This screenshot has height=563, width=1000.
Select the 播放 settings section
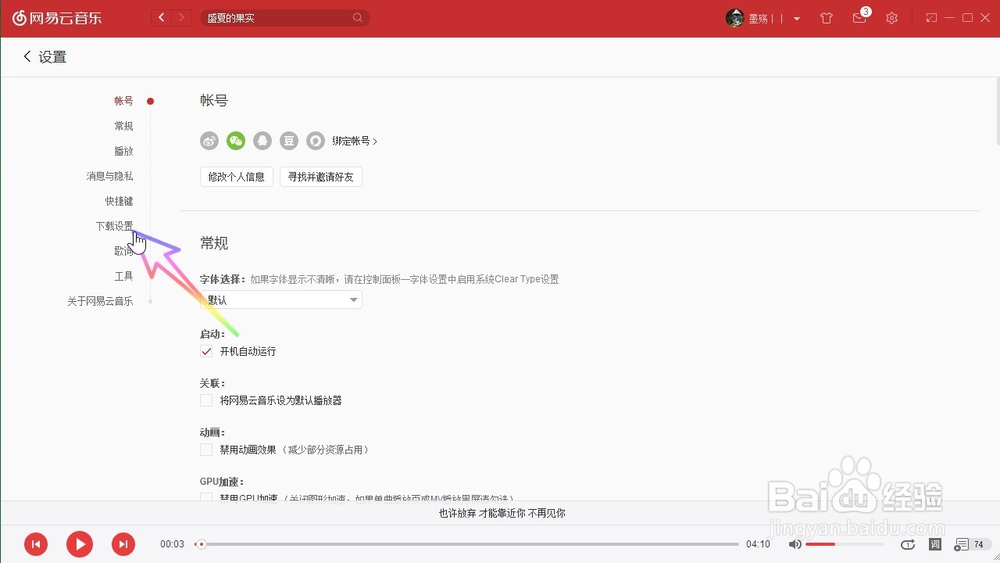coord(124,151)
